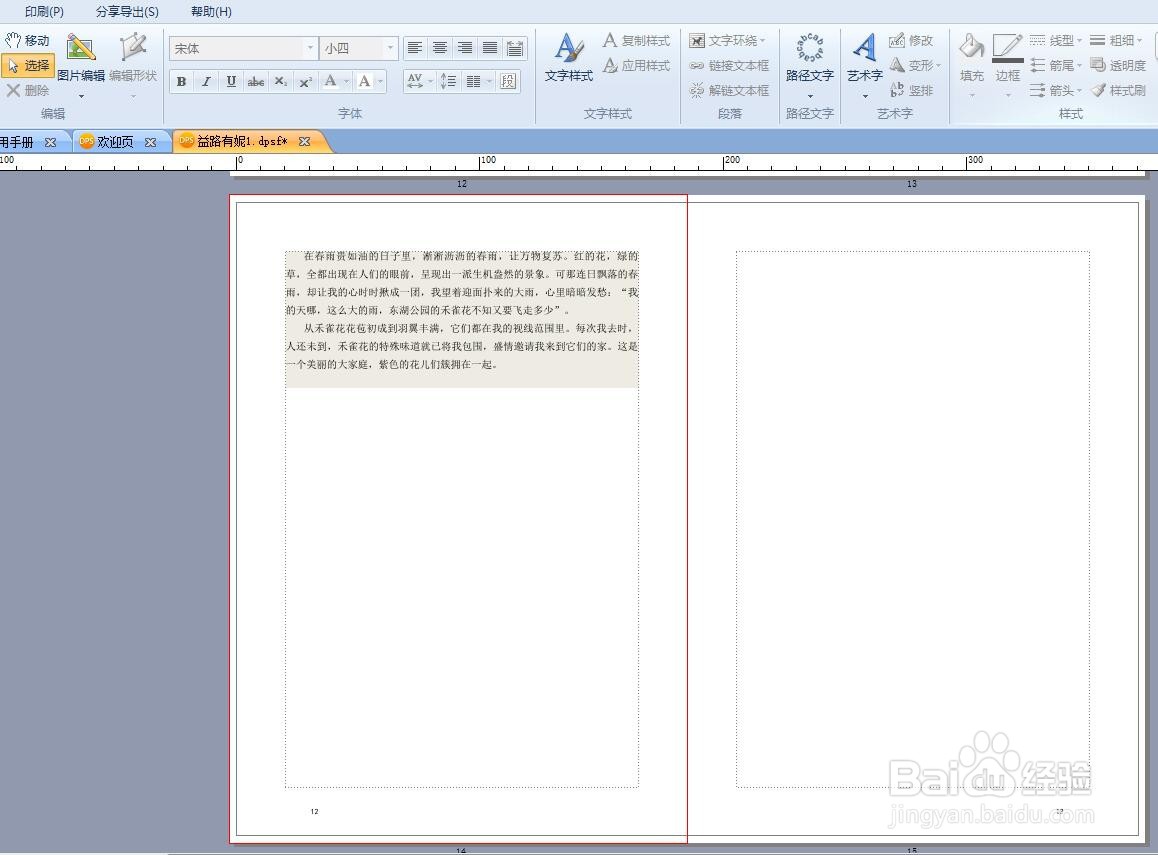The image size is (1158, 855).
Task: Toggle Vertical text (竖排)
Action: click(x=911, y=90)
